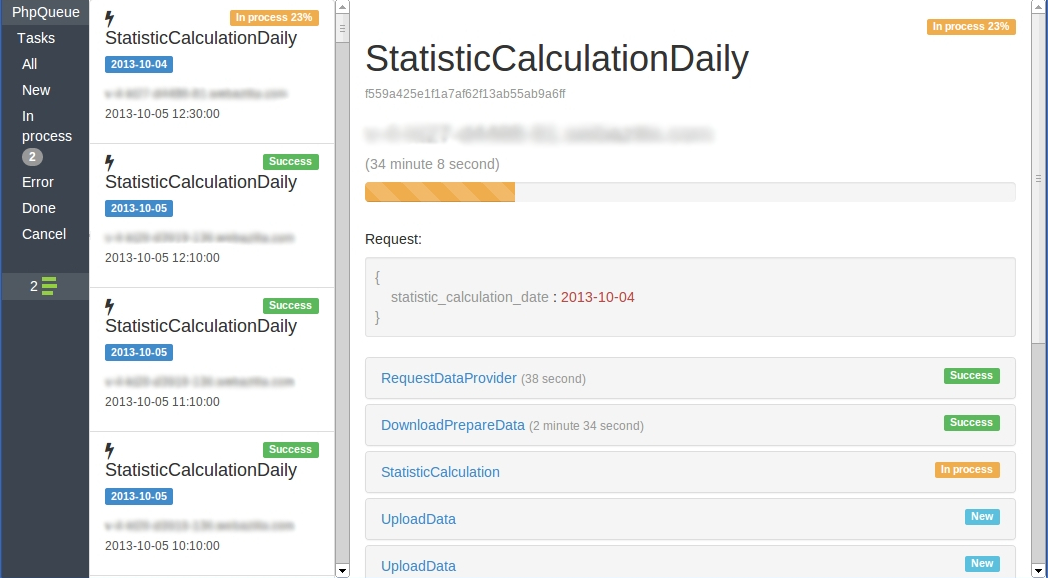Filter tasks by Error status

[38, 182]
